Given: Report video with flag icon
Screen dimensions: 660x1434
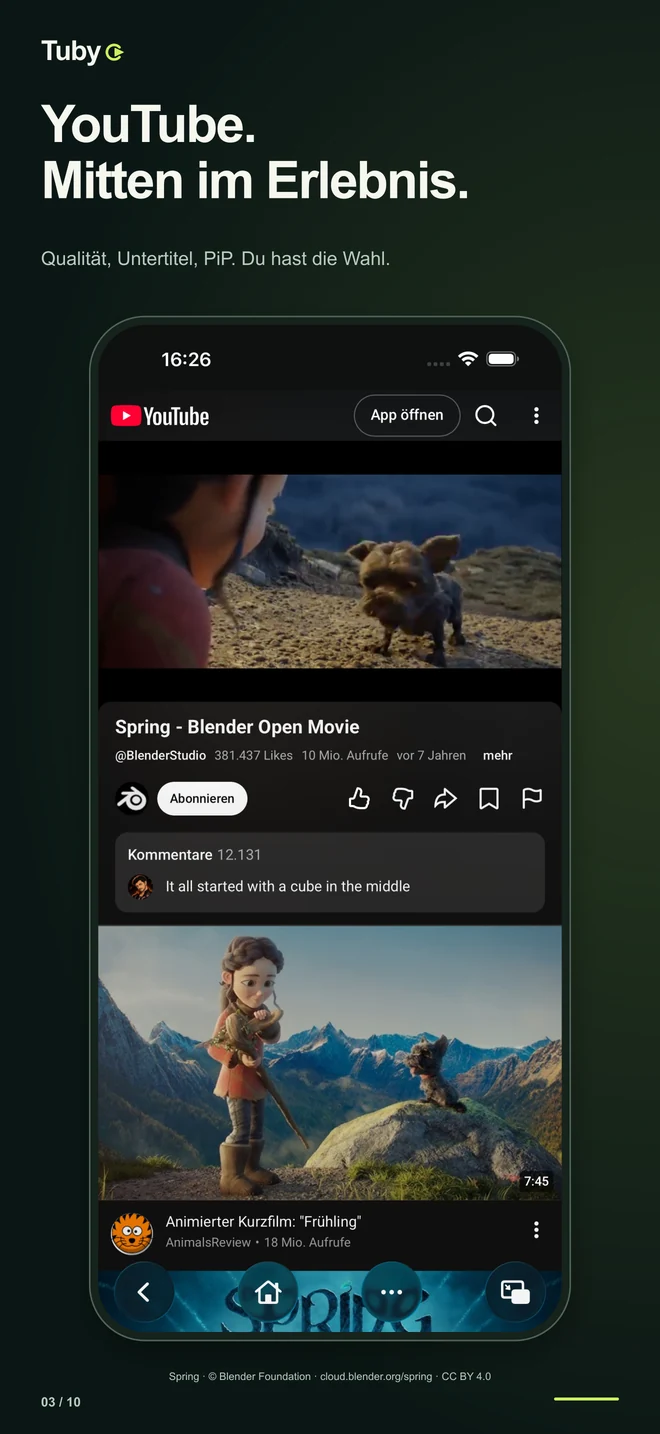Looking at the screenshot, I should pyautogui.click(x=532, y=798).
